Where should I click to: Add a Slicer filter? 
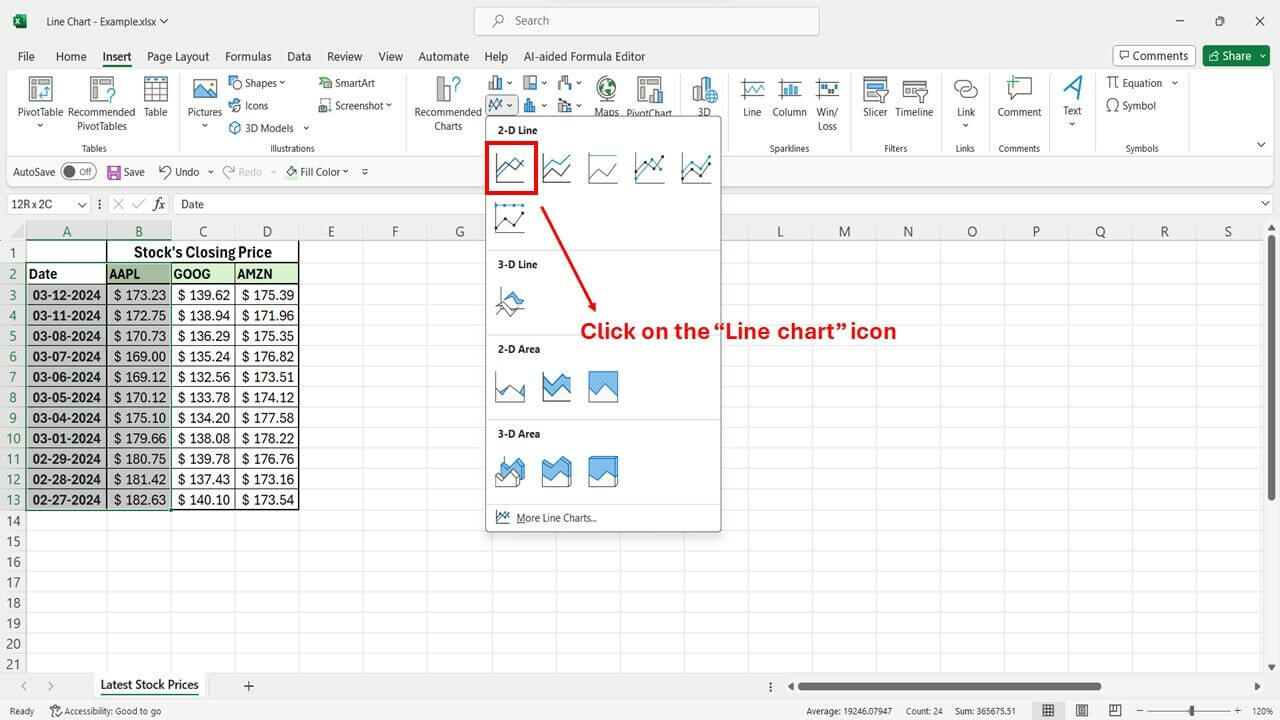click(x=875, y=98)
